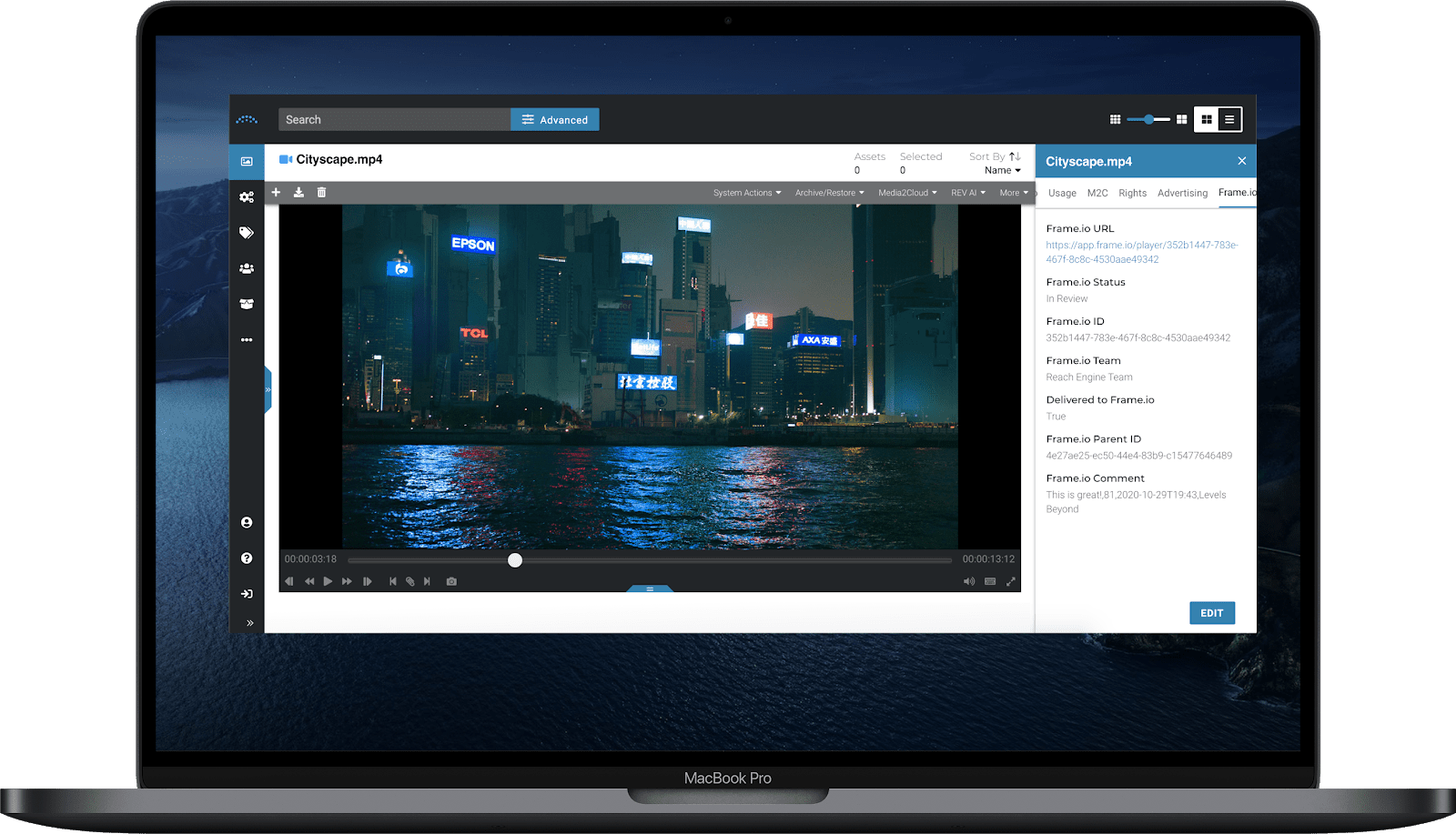Open the user profile icon
1456x834 pixels.
click(247, 523)
